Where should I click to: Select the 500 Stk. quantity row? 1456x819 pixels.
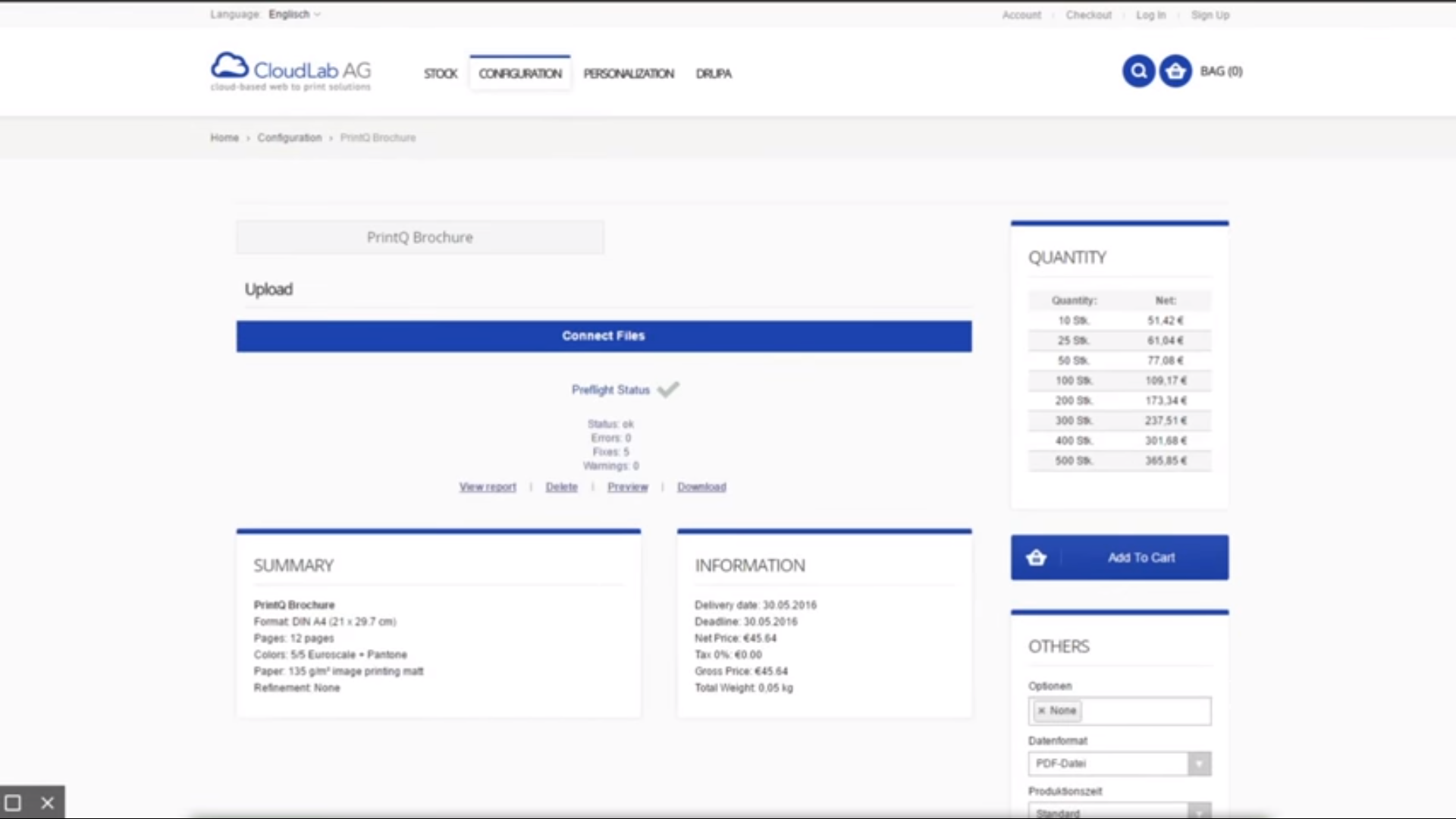tap(1119, 461)
